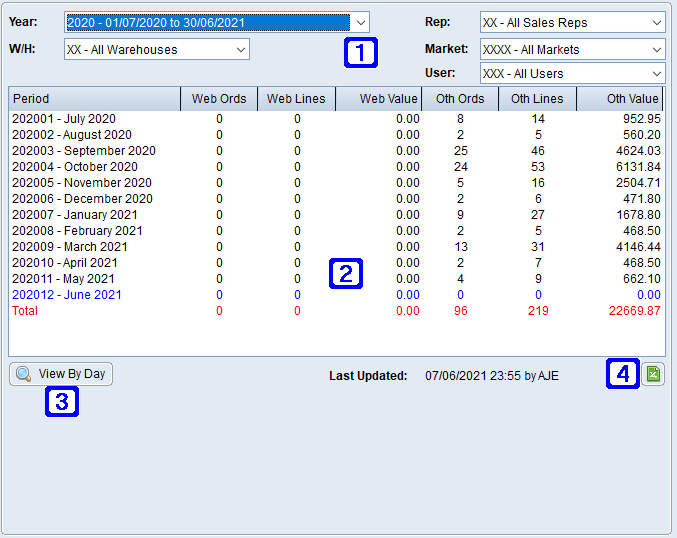
Task: Select the 202012 - June 2021 row
Action: 67,295
